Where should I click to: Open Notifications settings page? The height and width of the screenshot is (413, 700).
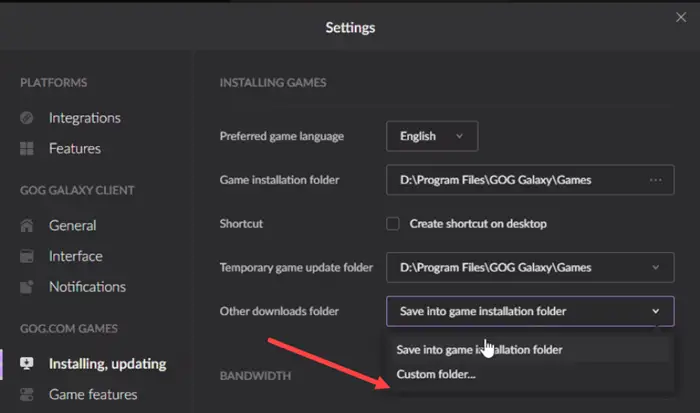click(87, 287)
